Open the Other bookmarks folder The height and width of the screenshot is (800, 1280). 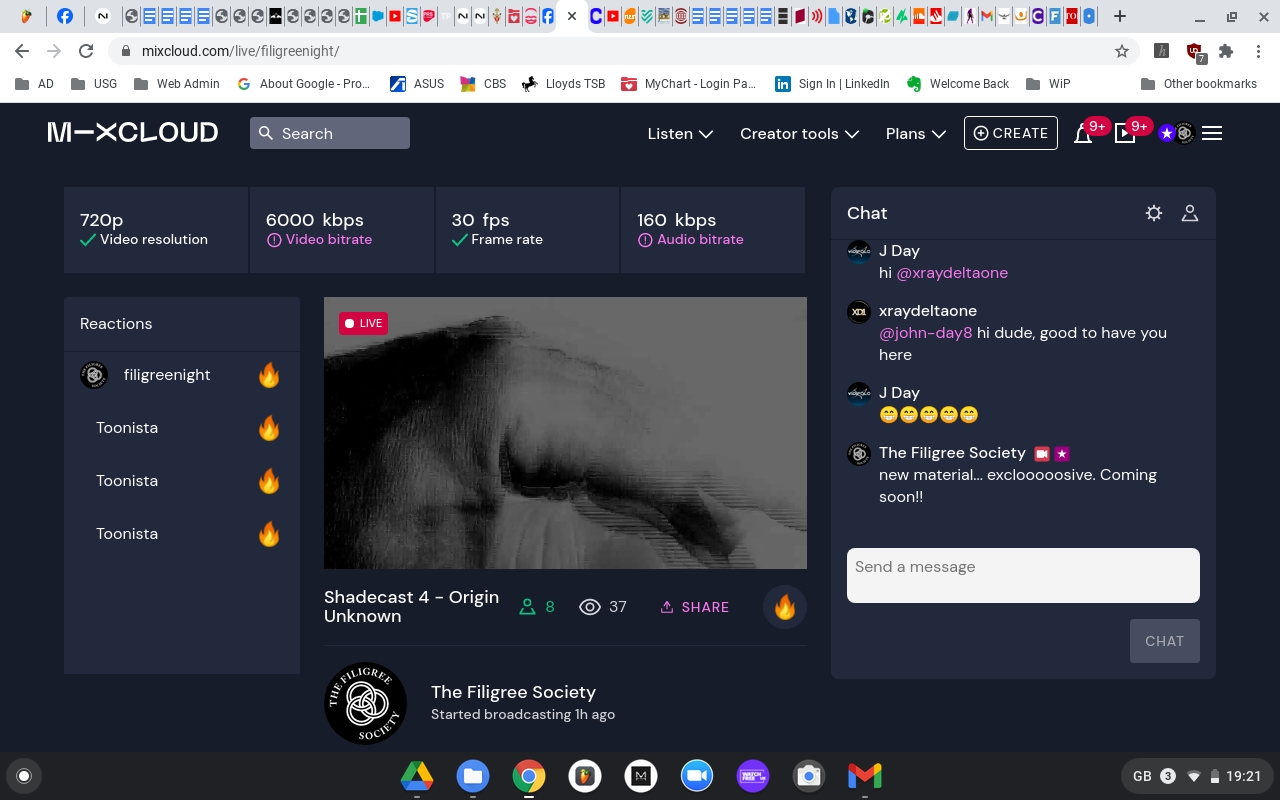[x=1199, y=84]
